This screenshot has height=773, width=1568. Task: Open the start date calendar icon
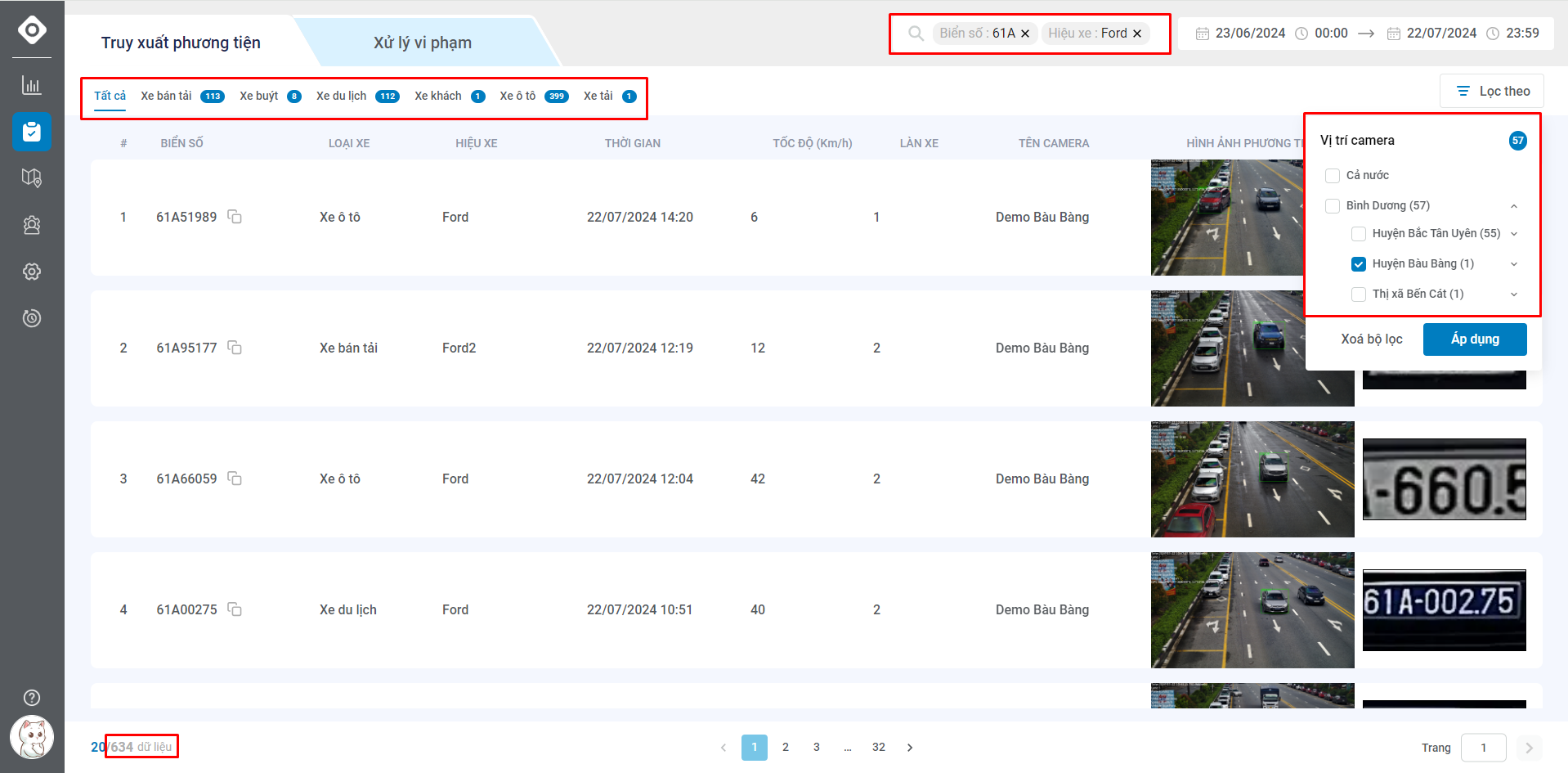1203,34
